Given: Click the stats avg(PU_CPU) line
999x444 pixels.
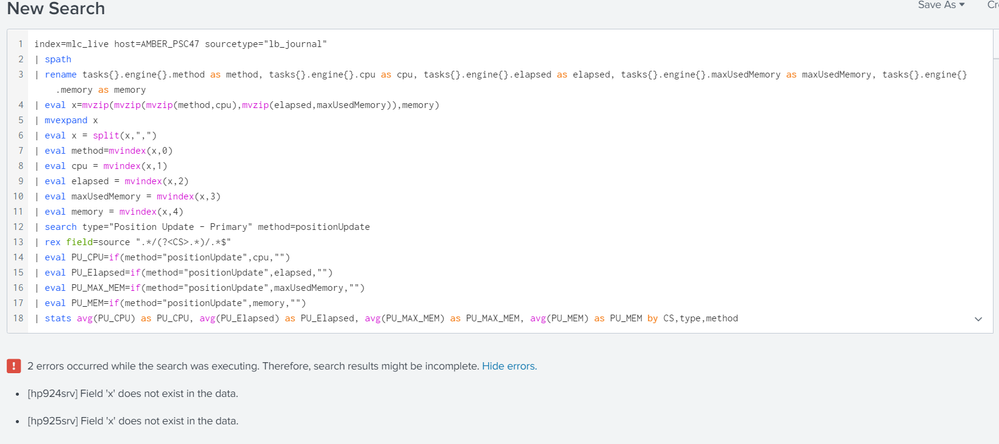Looking at the screenshot, I should pyautogui.click(x=386, y=319).
